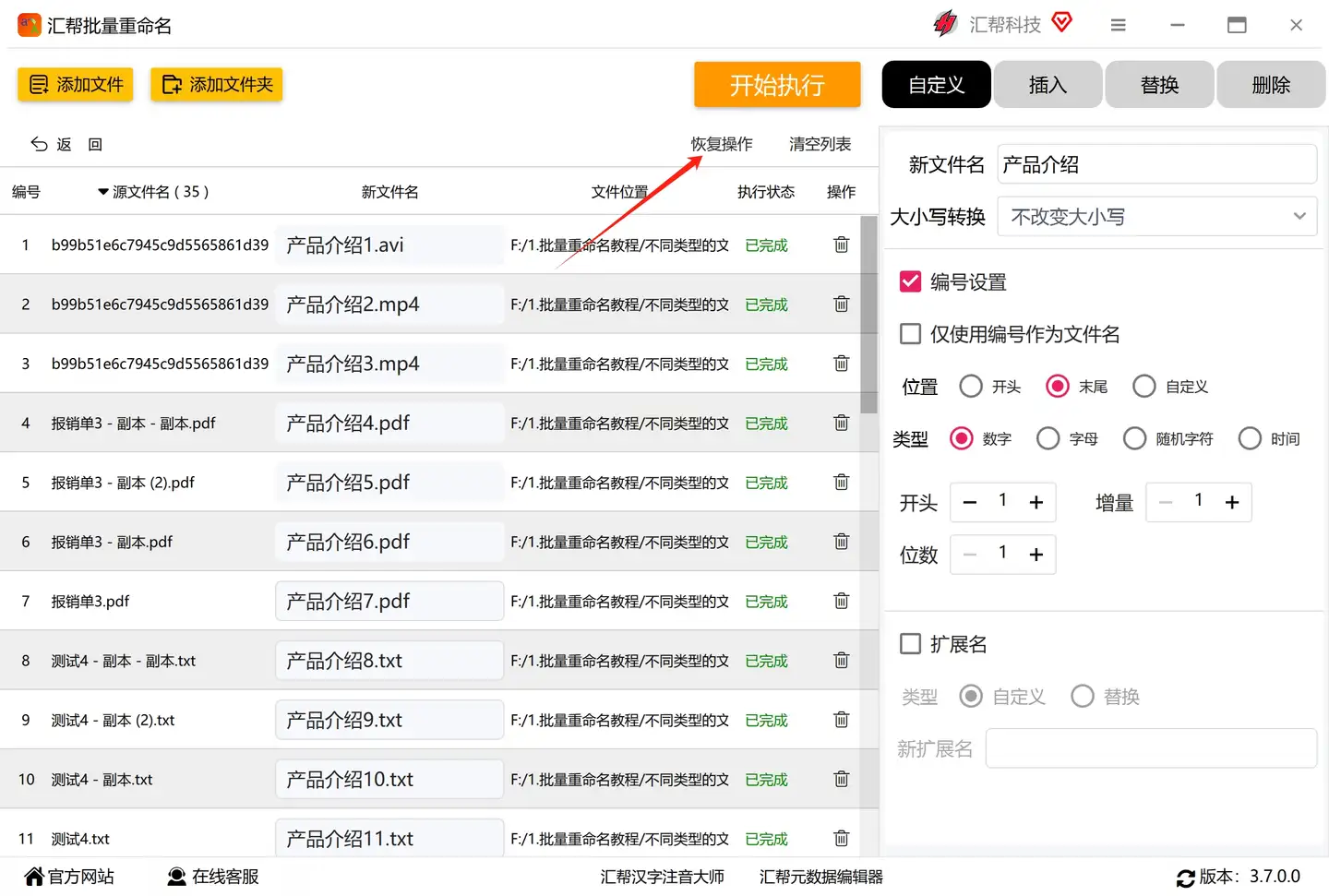Image resolution: width=1329 pixels, height=896 pixels.
Task: Click the red diamond VIP icon
Action: [1062, 22]
